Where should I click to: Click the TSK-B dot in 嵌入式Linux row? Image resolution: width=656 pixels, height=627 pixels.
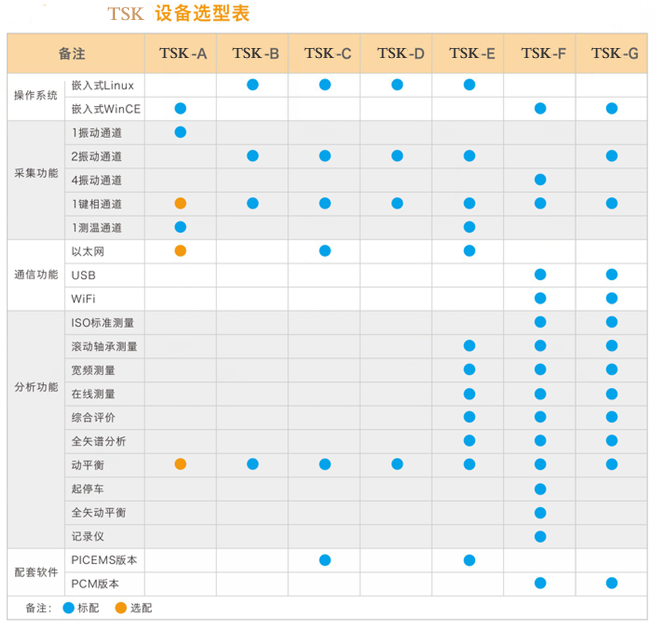[x=253, y=85]
